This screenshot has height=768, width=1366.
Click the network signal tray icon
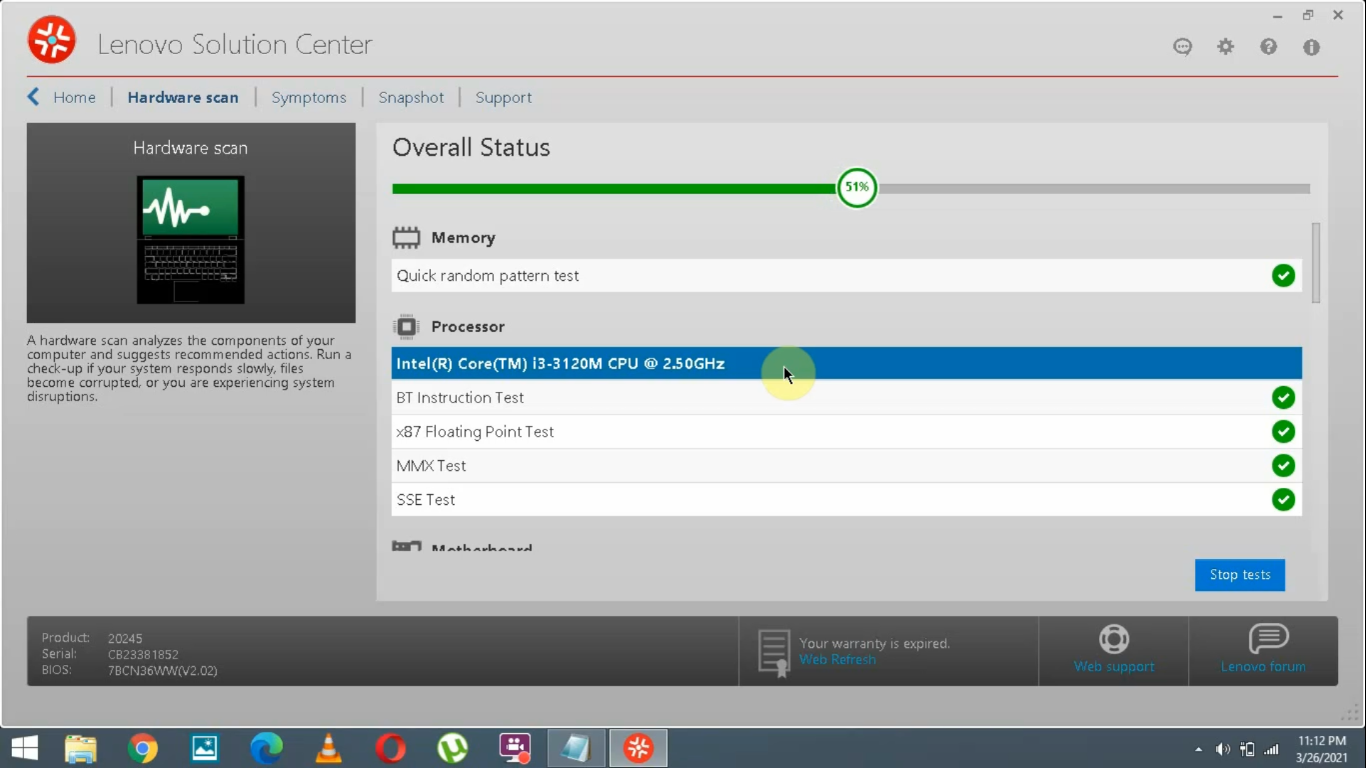point(1272,749)
